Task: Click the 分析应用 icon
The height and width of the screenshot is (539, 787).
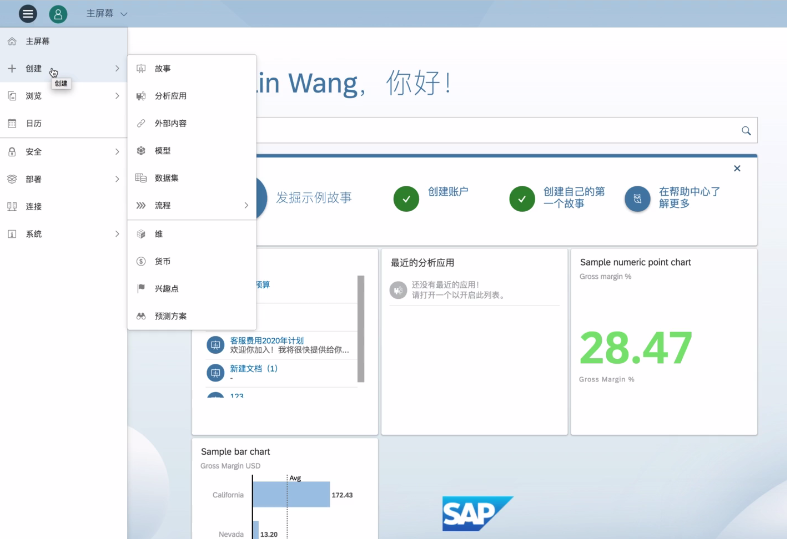Action: (x=141, y=96)
